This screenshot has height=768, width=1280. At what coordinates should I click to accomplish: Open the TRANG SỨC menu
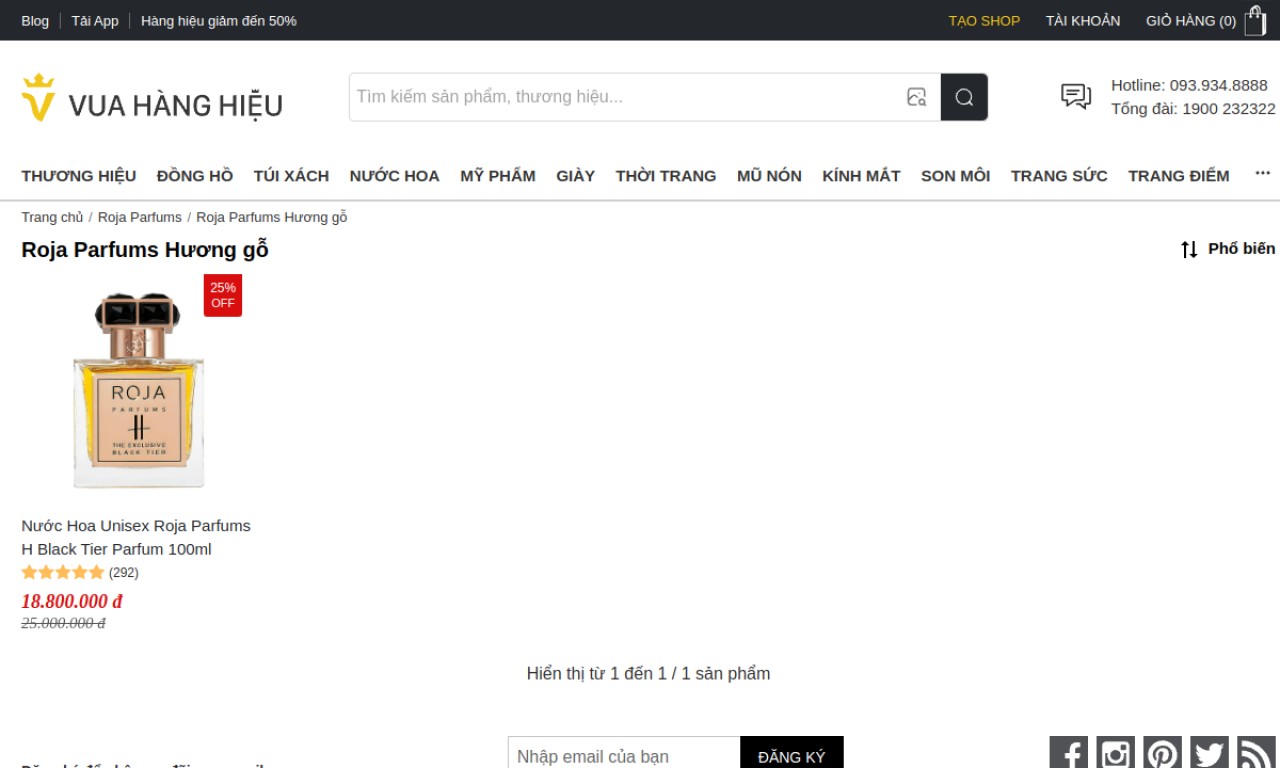(x=1059, y=176)
